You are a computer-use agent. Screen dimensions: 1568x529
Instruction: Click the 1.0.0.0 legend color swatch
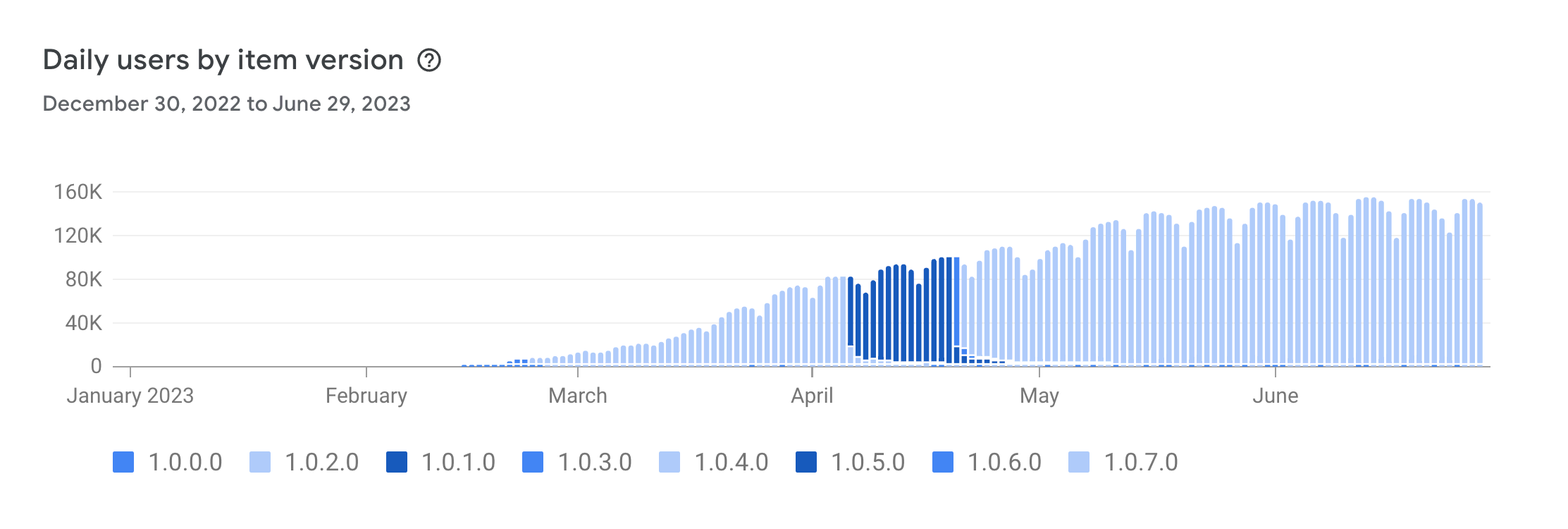123,463
